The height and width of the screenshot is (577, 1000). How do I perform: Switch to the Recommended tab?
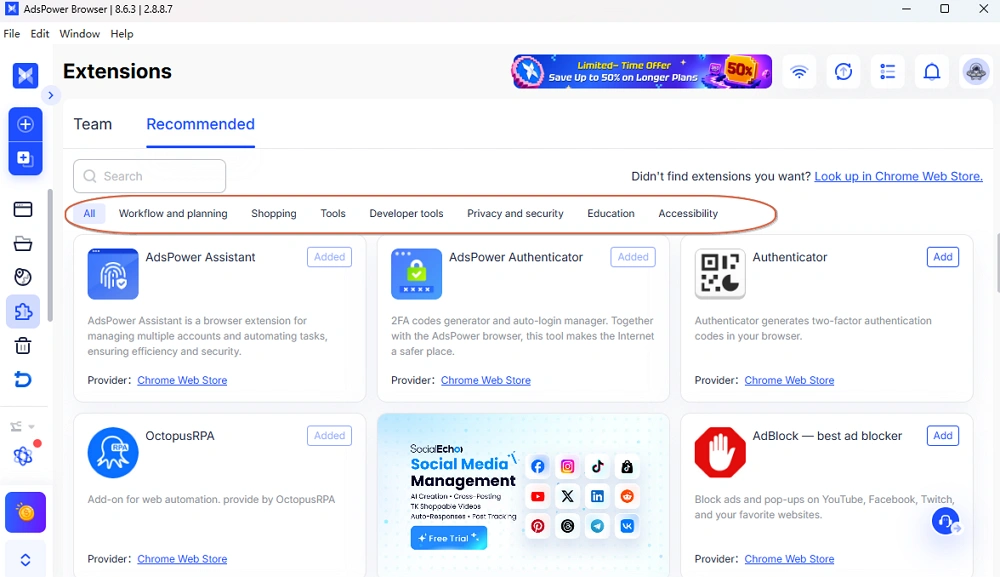pyautogui.click(x=200, y=124)
